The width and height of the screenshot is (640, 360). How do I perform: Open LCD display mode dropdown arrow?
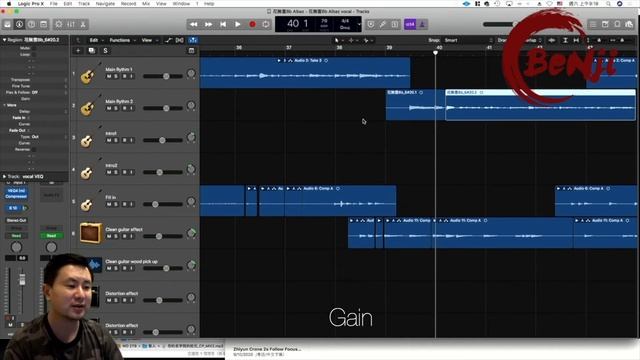click(359, 24)
